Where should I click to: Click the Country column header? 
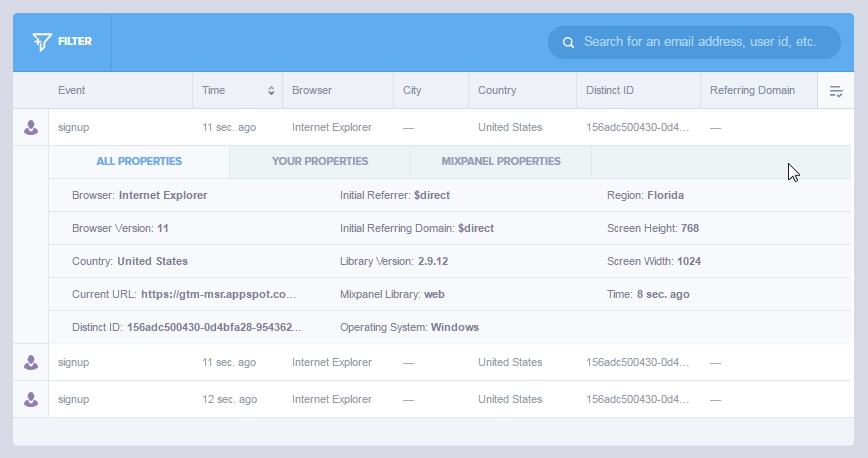(x=497, y=90)
